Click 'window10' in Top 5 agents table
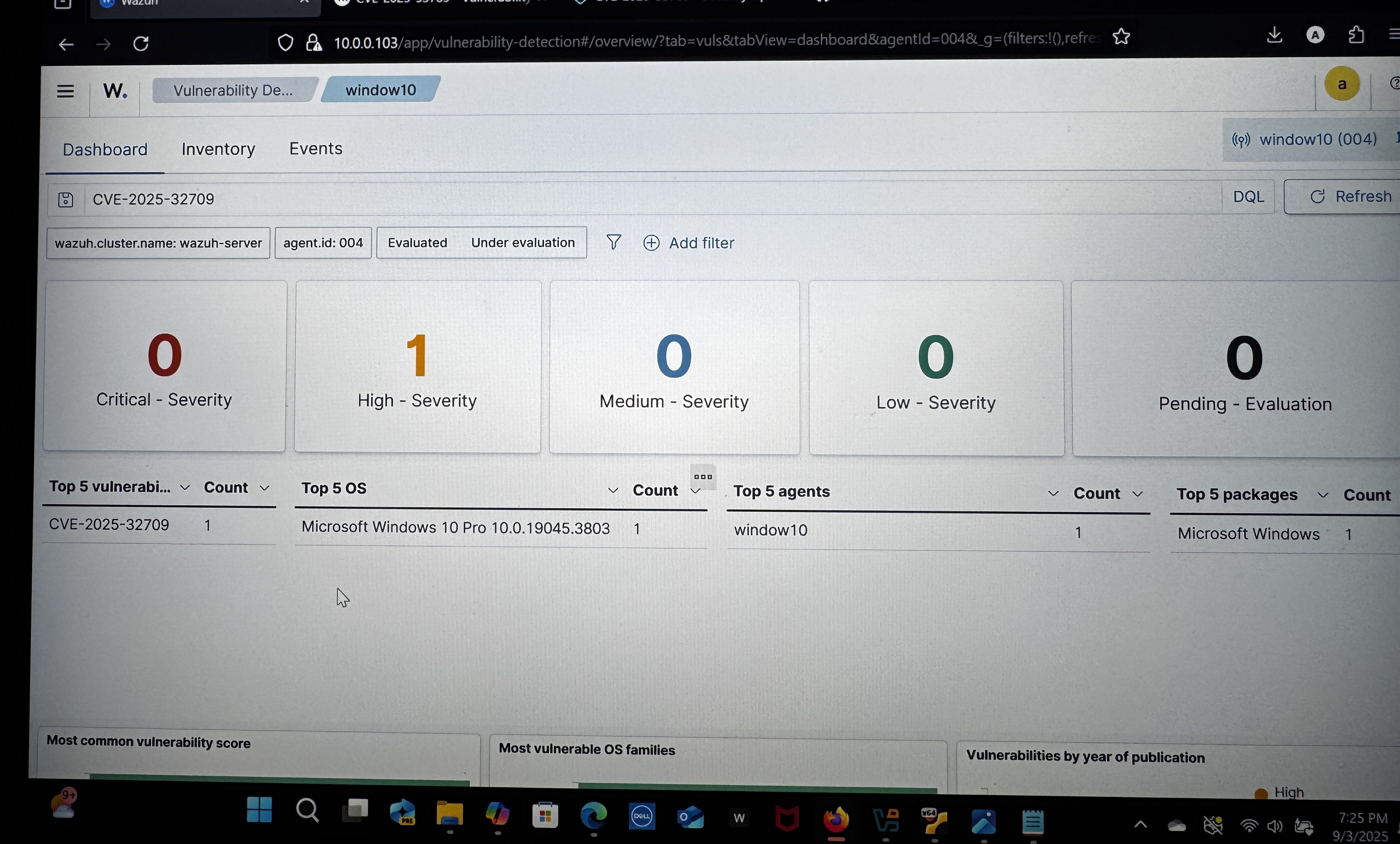Image resolution: width=1400 pixels, height=844 pixels. pos(771,530)
